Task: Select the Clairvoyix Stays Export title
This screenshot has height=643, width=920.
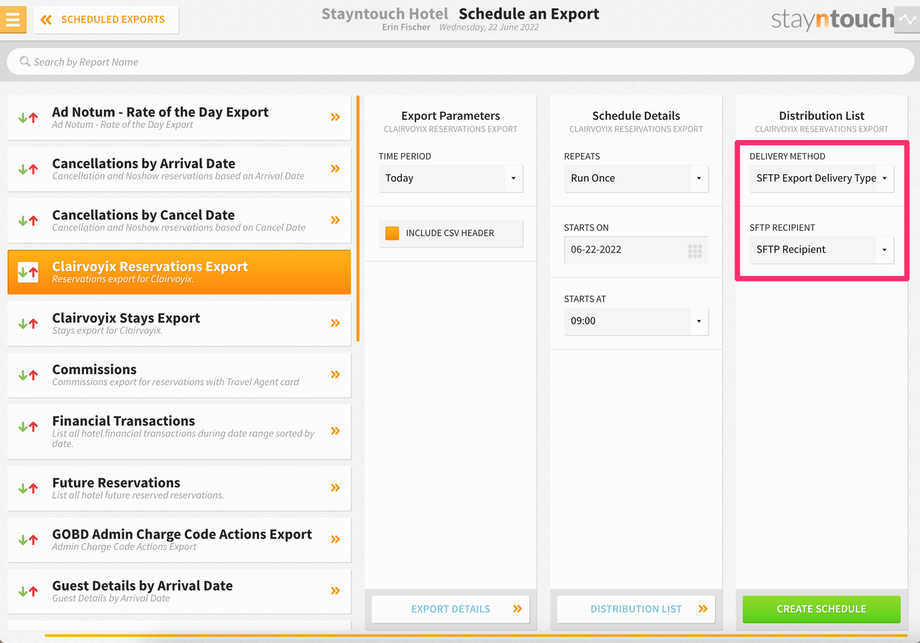Action: click(126, 318)
